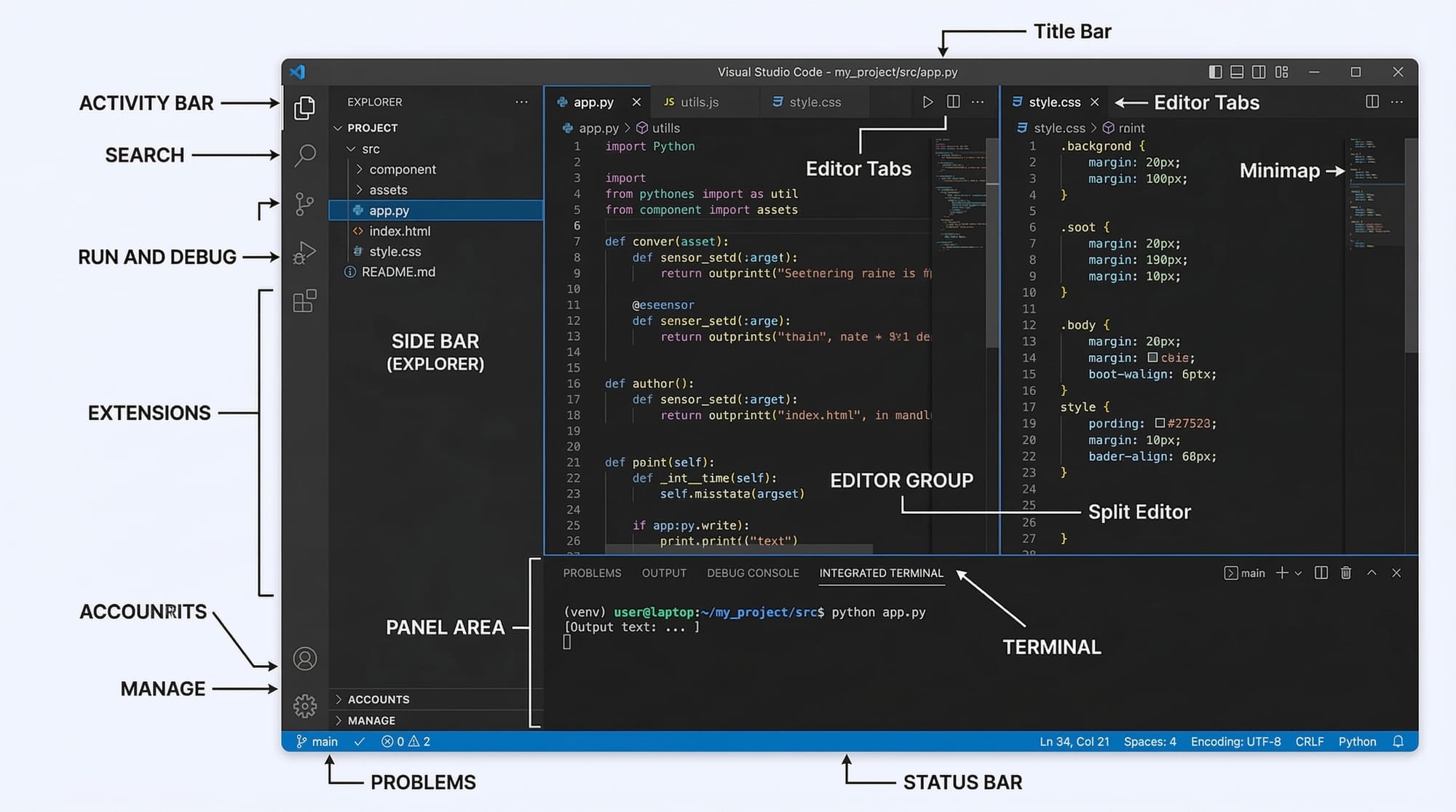This screenshot has width=1456, height=812.
Task: Switch to the DEBUG CONSOLE panel tab
Action: (753, 573)
